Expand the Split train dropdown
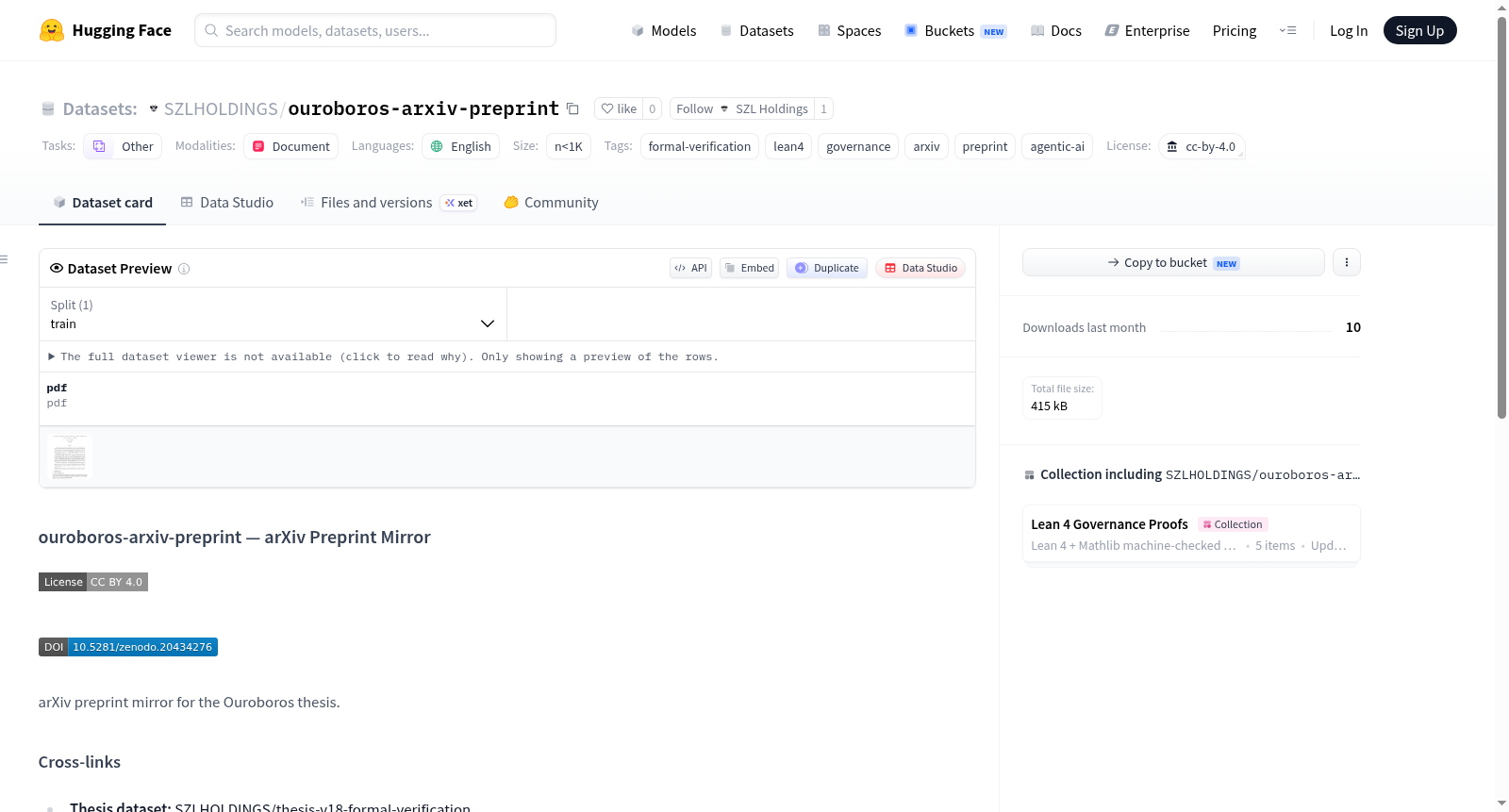This screenshot has width=1509, height=812. tap(273, 314)
